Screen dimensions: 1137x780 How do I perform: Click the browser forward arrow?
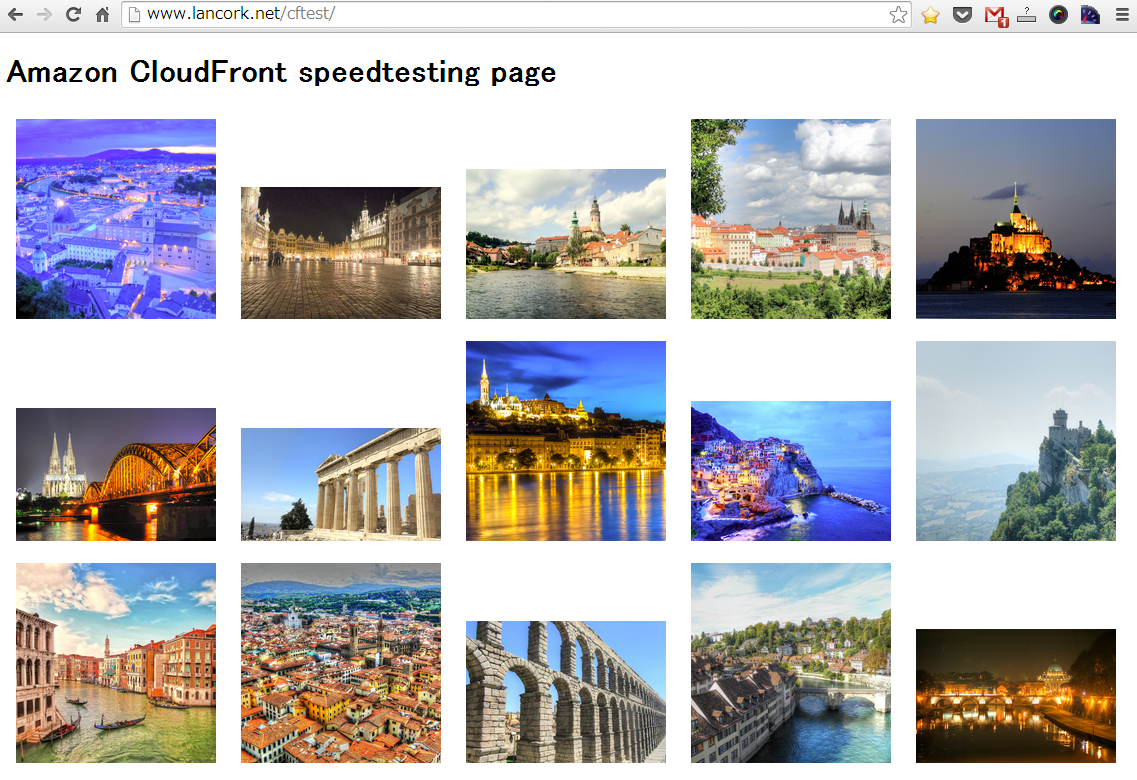[44, 14]
